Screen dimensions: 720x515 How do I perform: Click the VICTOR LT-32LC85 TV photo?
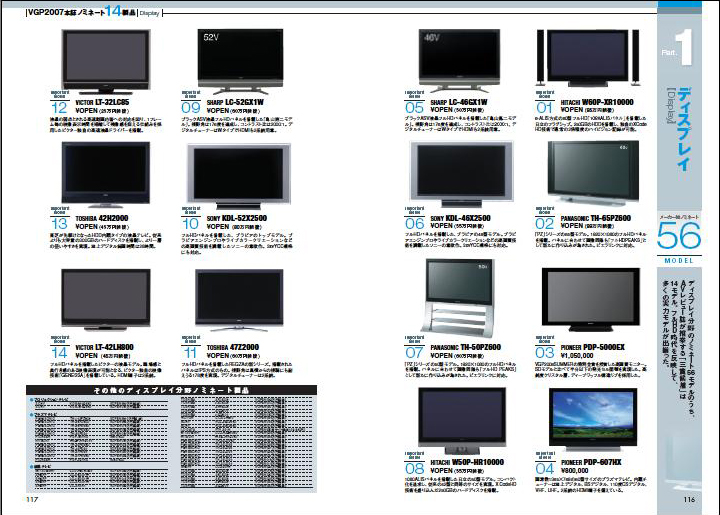(x=106, y=62)
